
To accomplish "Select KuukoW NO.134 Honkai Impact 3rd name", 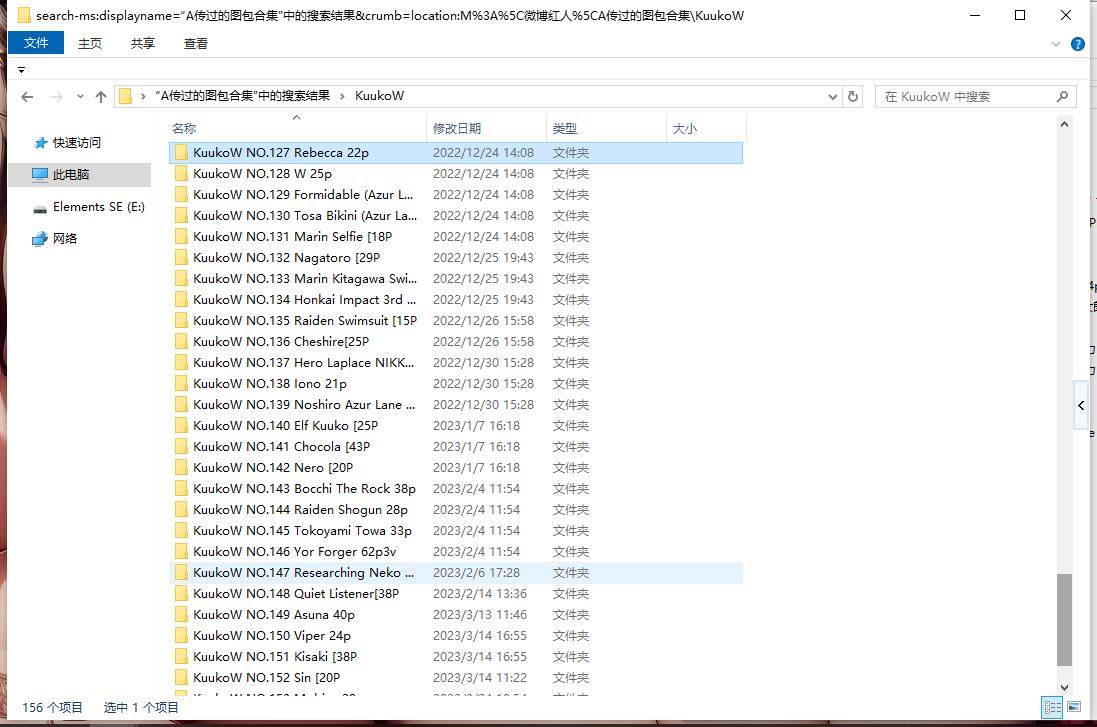I will [x=304, y=299].
